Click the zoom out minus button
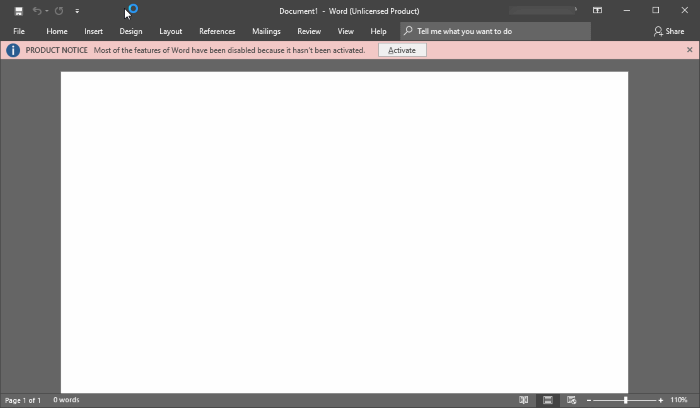This screenshot has height=408, width=700. tap(589, 400)
